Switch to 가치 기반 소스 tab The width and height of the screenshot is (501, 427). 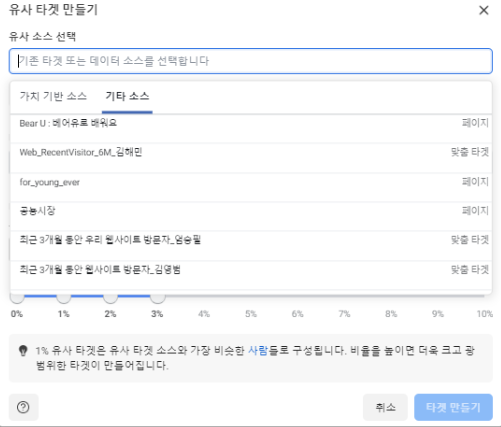[x=53, y=96]
